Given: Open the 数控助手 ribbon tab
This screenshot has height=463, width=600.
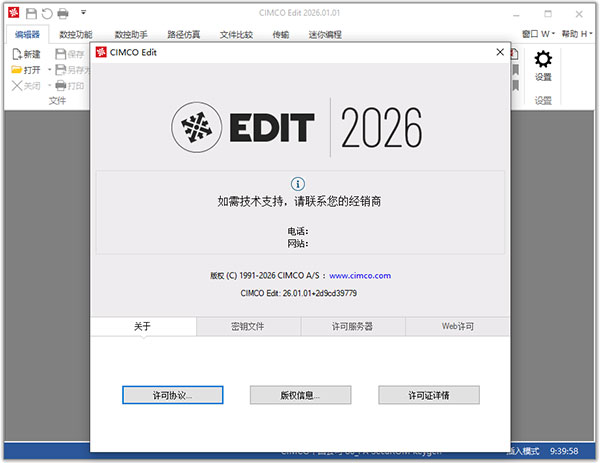Looking at the screenshot, I should click(131, 34).
